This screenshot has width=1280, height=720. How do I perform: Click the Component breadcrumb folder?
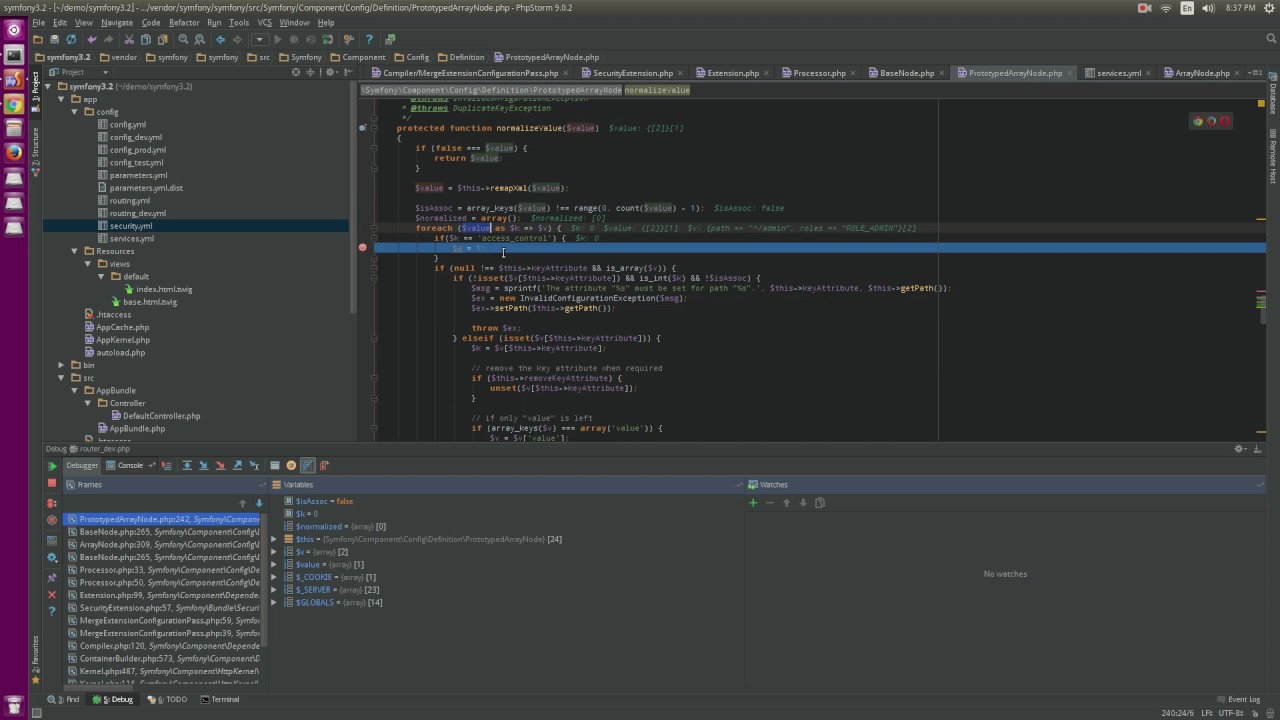tap(357, 57)
